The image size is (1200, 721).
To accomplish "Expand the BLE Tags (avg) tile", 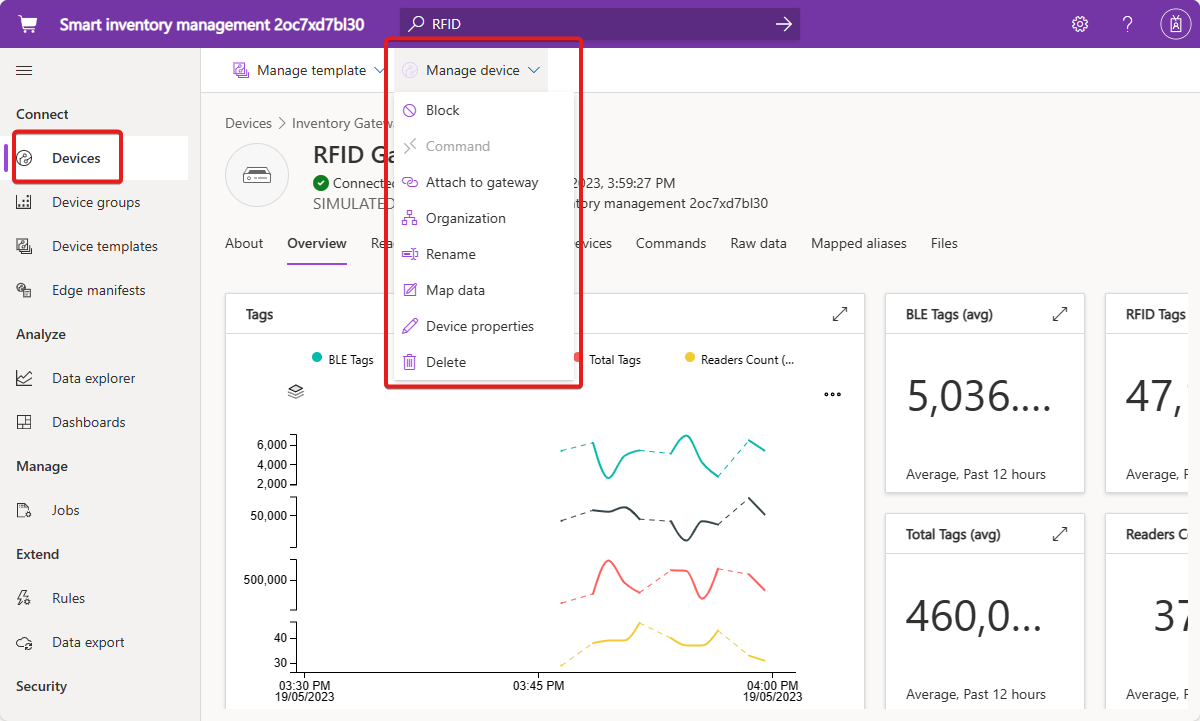I will coord(1060,314).
